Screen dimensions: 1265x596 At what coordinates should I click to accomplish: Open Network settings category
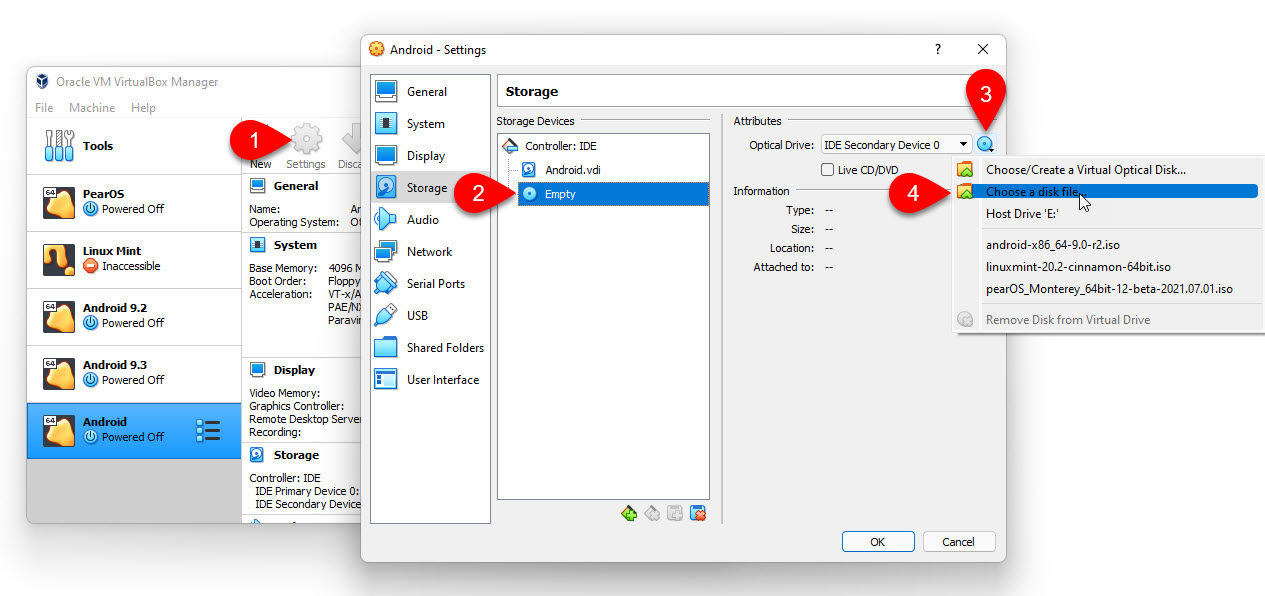point(430,252)
